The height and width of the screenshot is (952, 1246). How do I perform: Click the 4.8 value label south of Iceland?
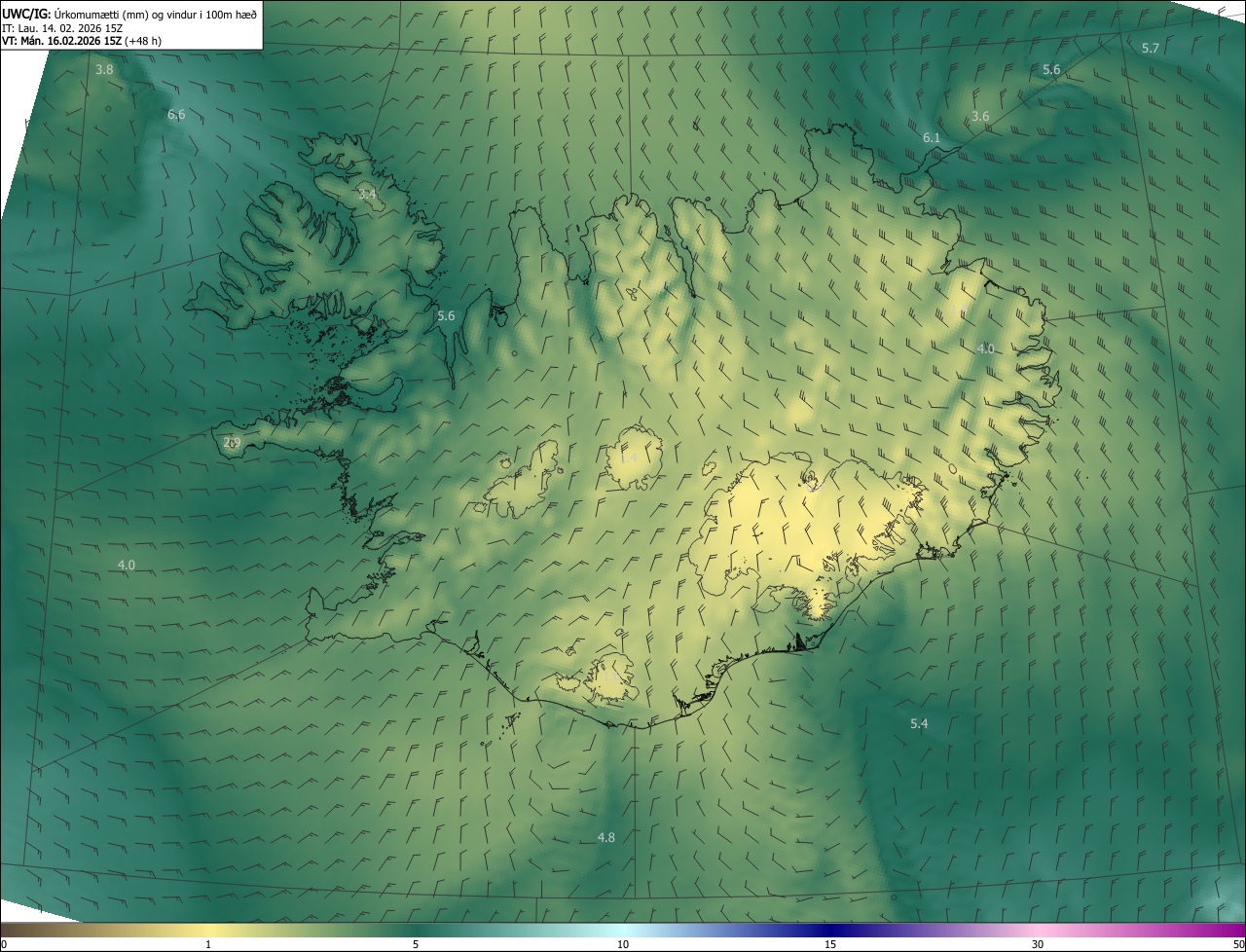605,837
